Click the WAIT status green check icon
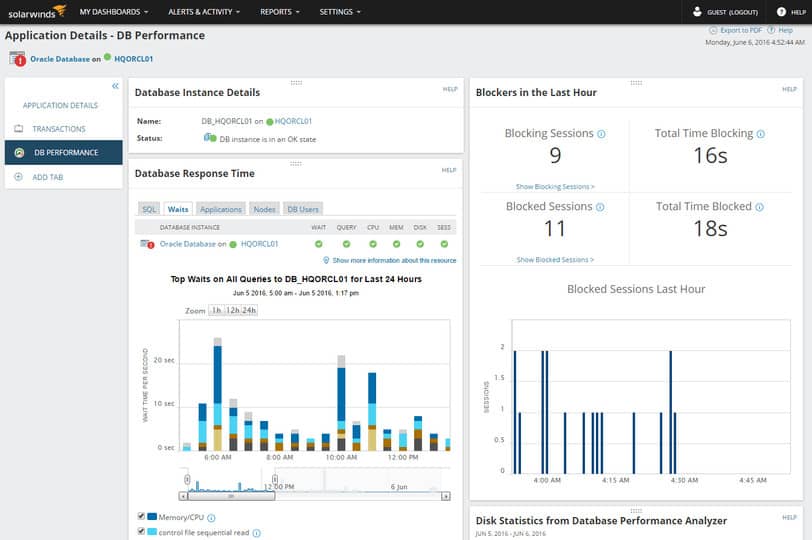 pos(318,244)
